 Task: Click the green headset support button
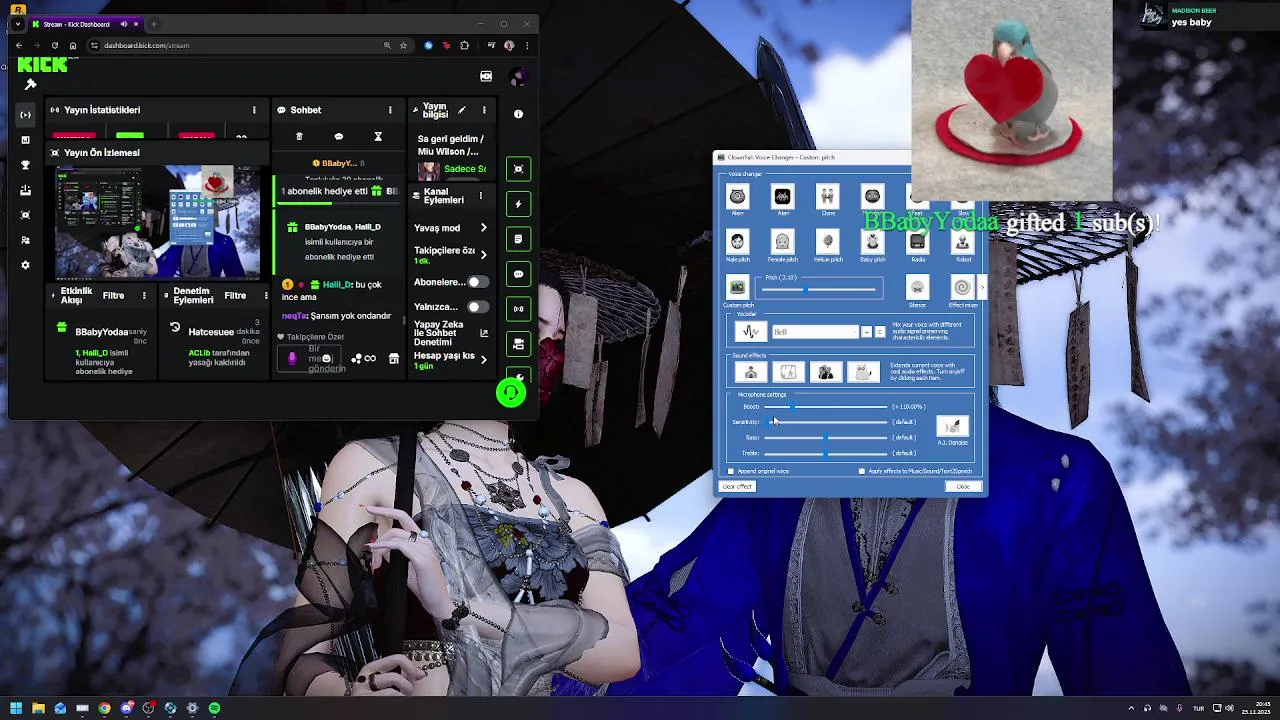tap(511, 393)
